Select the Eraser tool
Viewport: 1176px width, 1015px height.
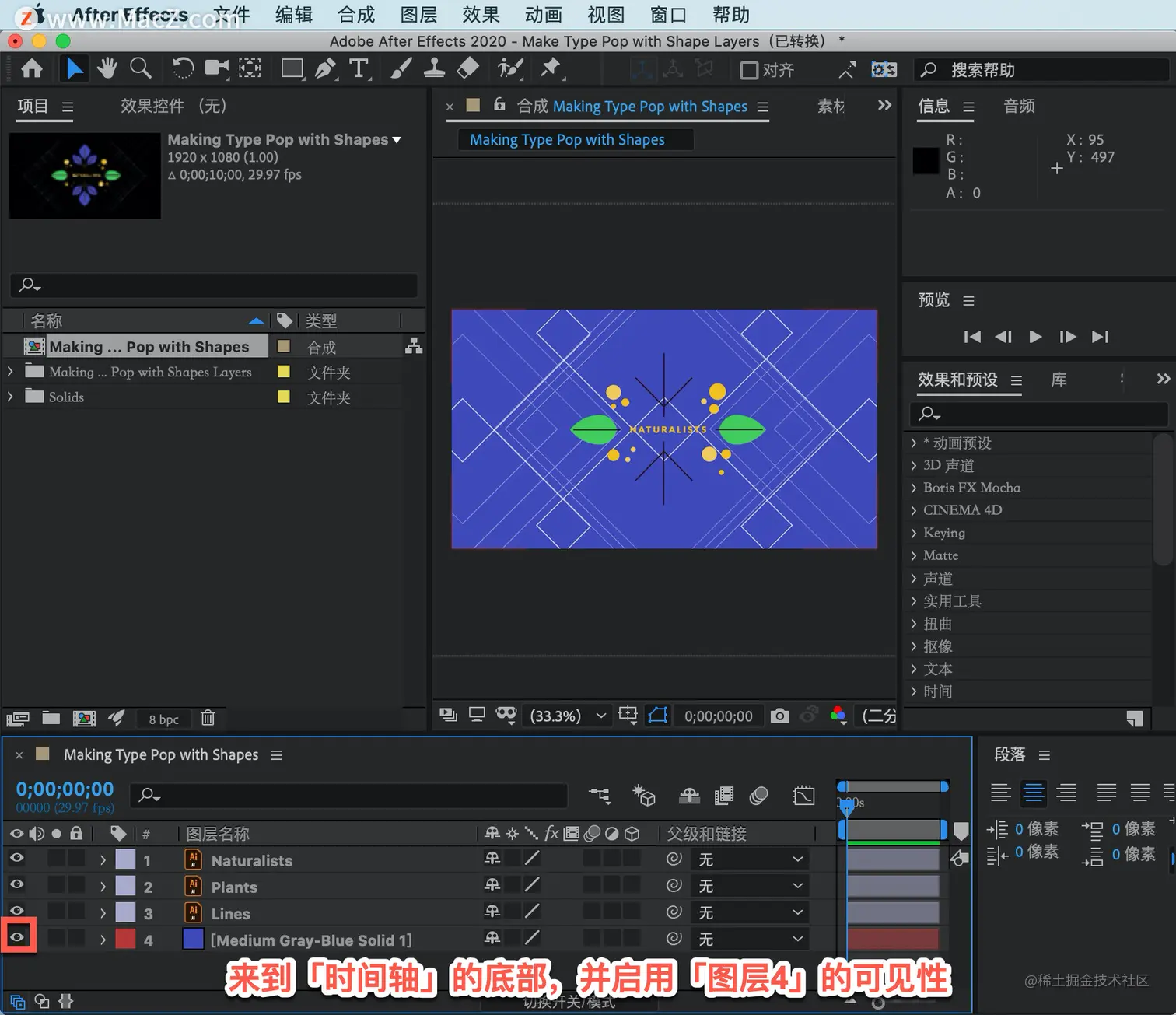[467, 69]
